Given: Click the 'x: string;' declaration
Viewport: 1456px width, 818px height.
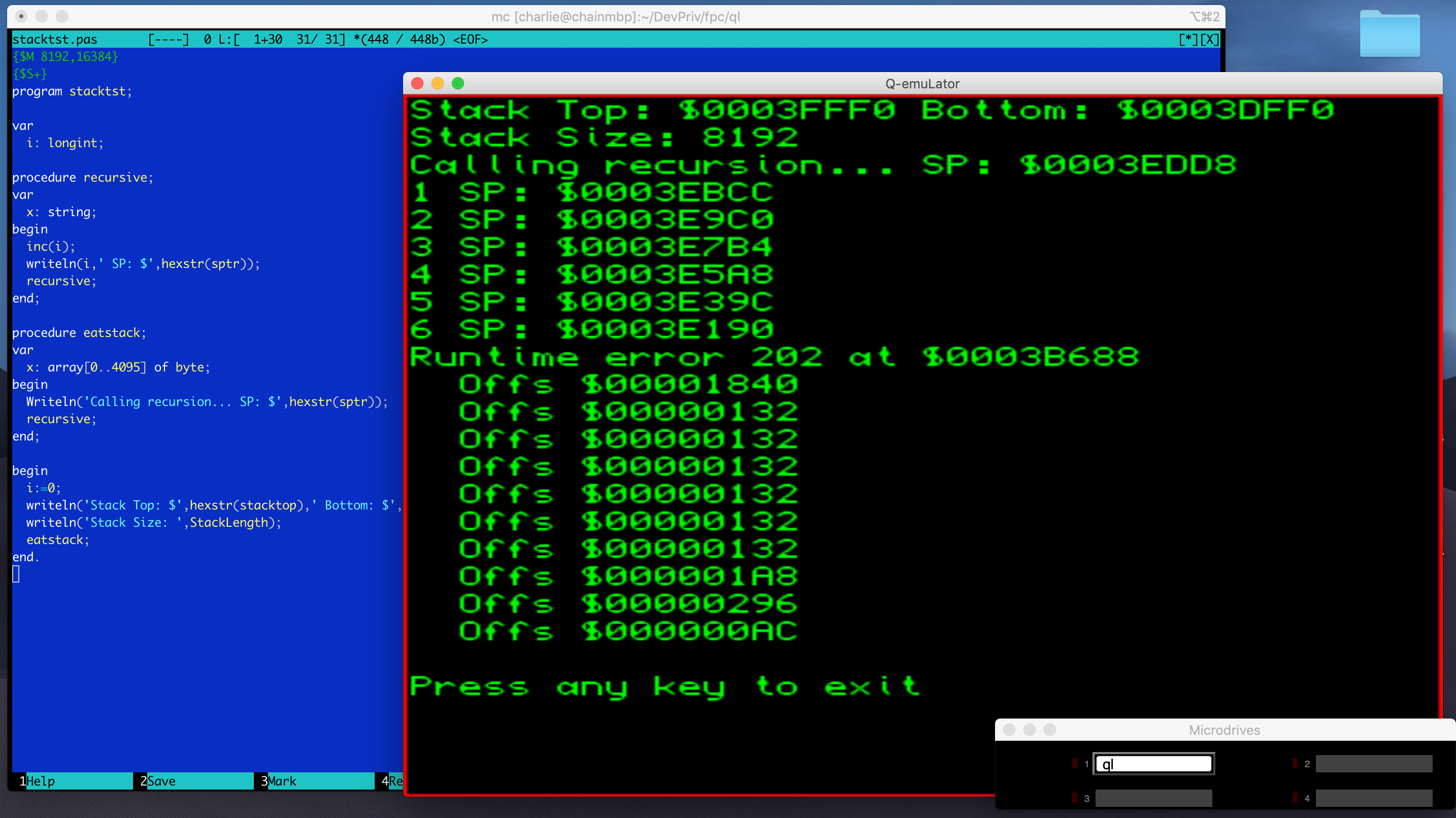Looking at the screenshot, I should pos(61,212).
